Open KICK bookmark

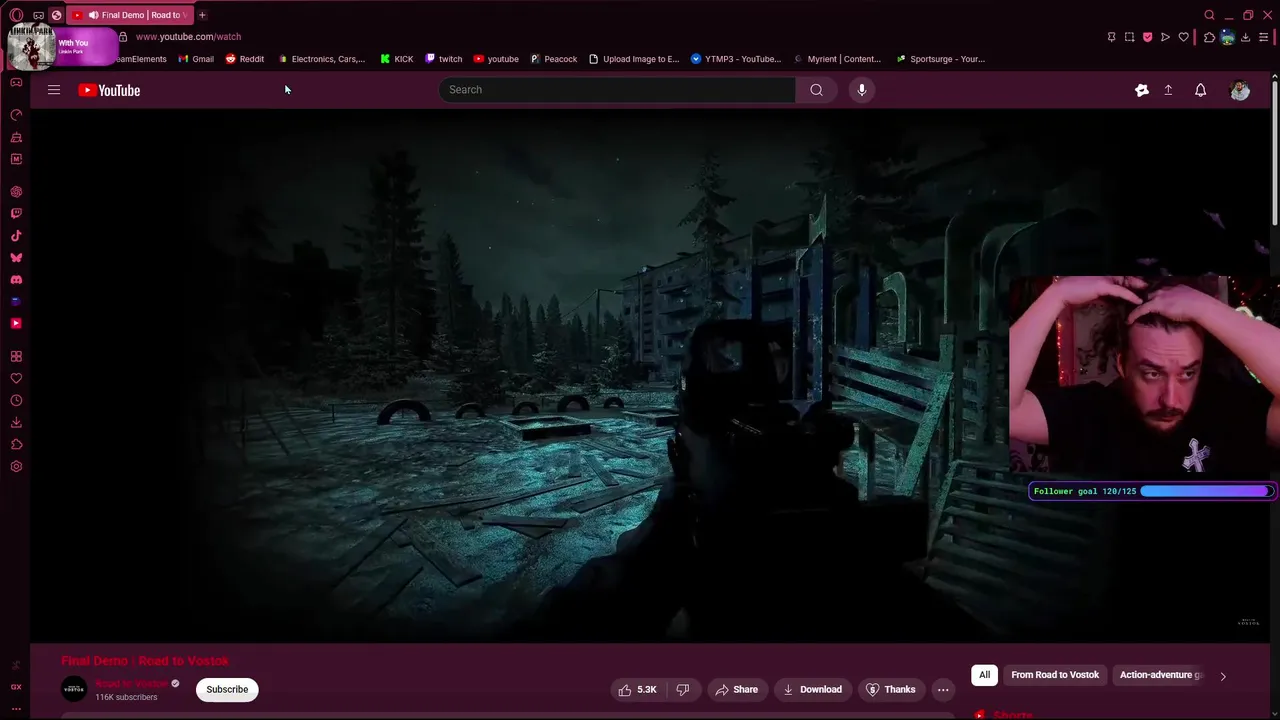(x=397, y=59)
